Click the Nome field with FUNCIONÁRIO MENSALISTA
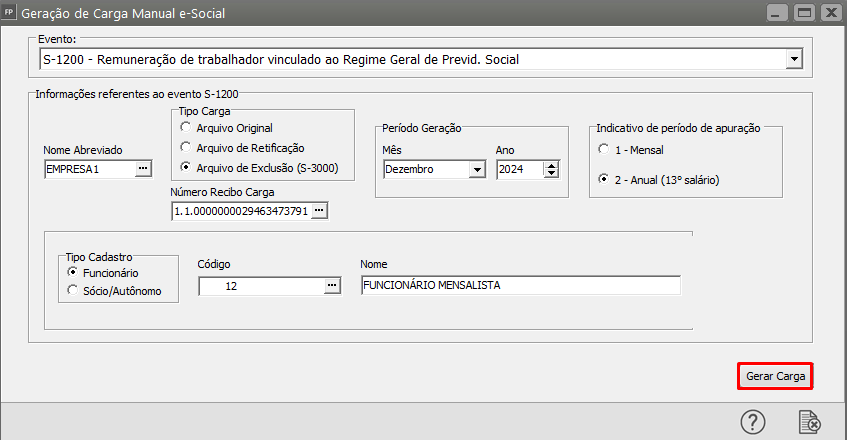The height and width of the screenshot is (440, 847). click(x=520, y=286)
